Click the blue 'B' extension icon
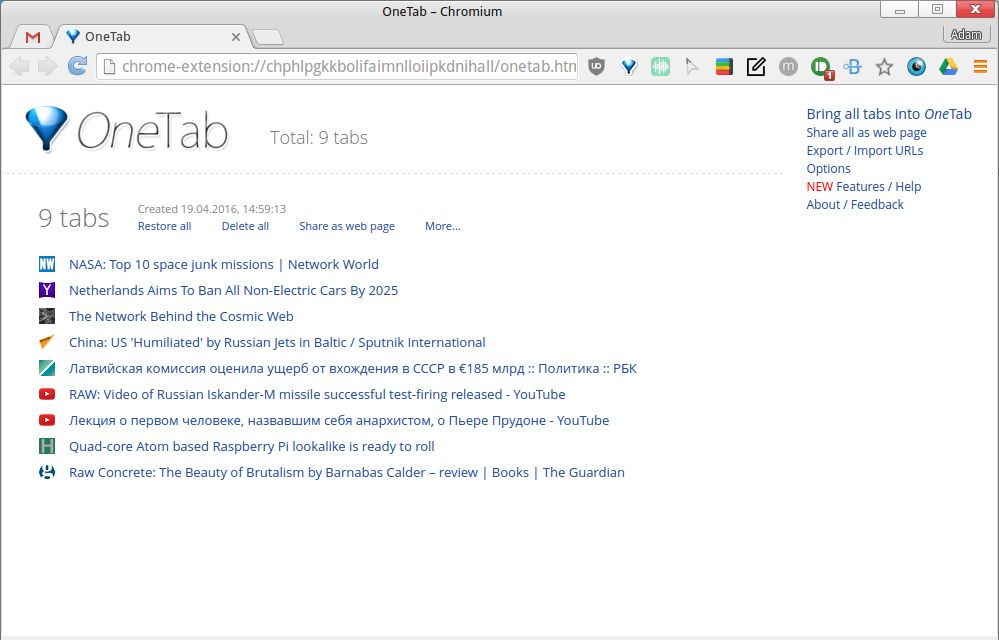 (x=852, y=66)
